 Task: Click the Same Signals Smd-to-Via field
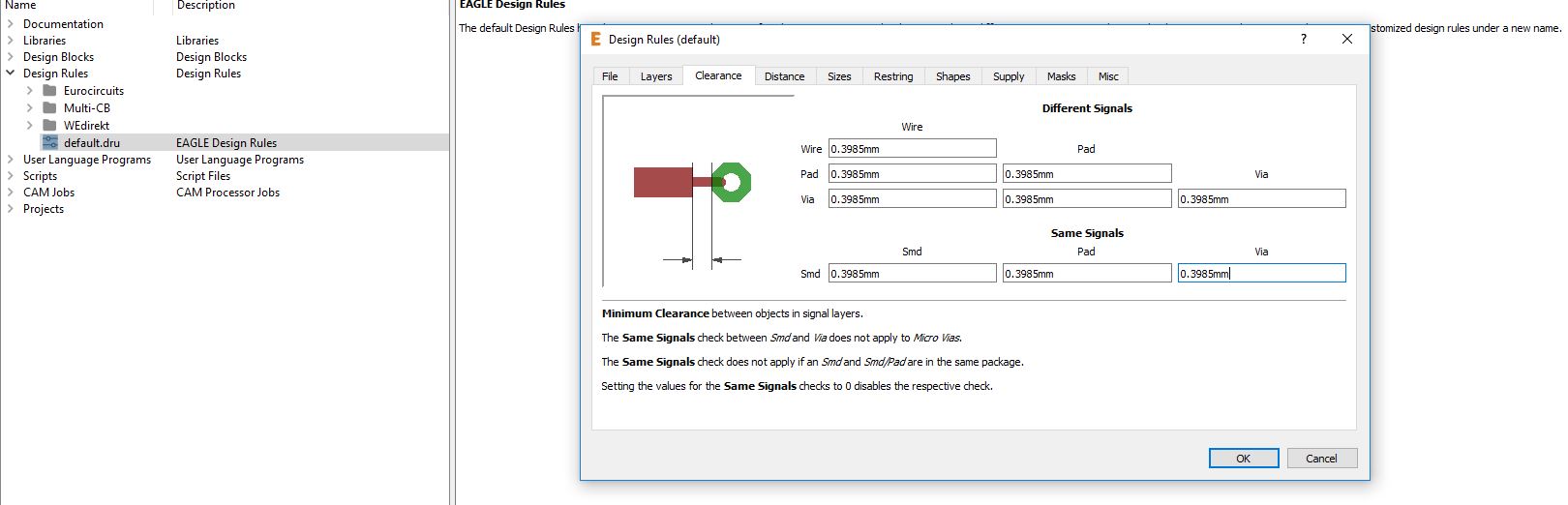pos(1261,273)
